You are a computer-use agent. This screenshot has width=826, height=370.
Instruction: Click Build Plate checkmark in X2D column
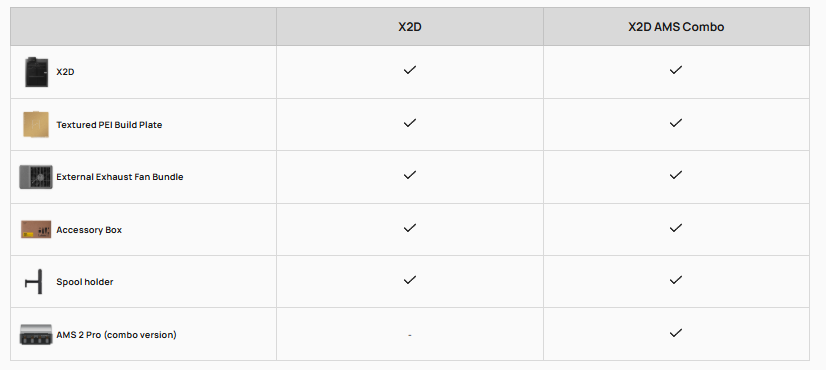point(410,122)
